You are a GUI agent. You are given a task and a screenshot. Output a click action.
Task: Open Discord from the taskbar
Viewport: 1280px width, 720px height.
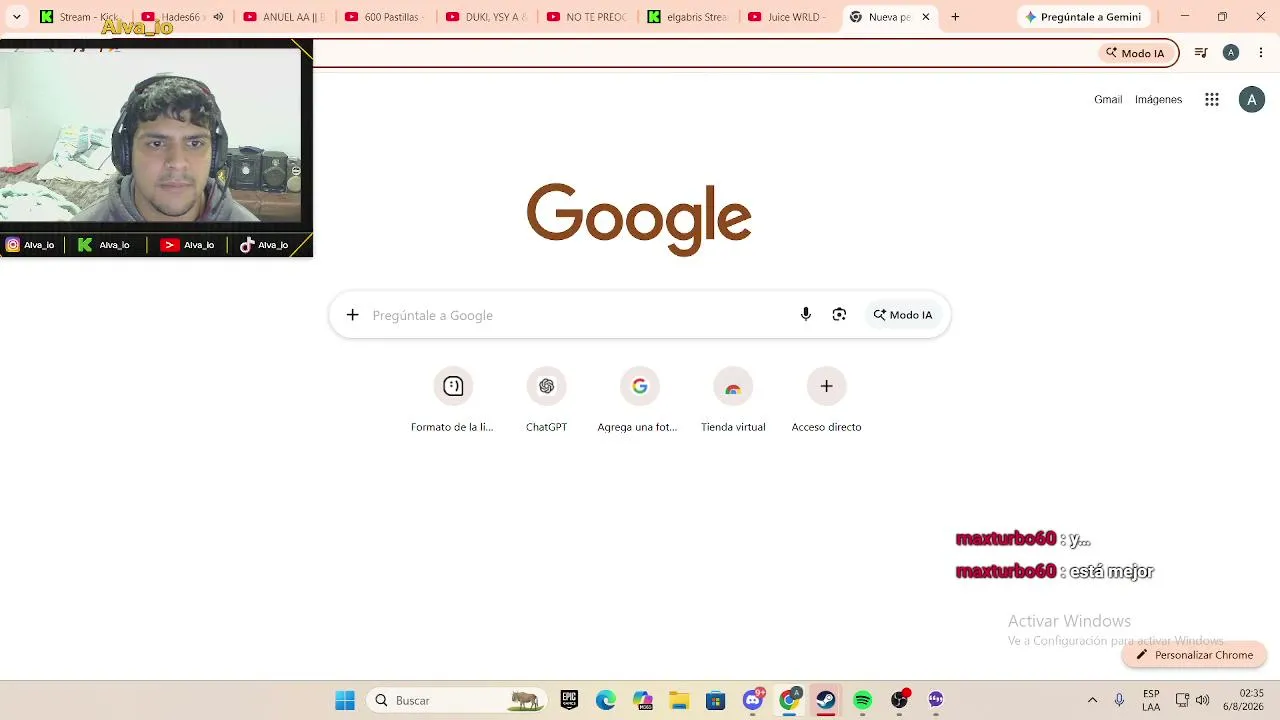[753, 700]
